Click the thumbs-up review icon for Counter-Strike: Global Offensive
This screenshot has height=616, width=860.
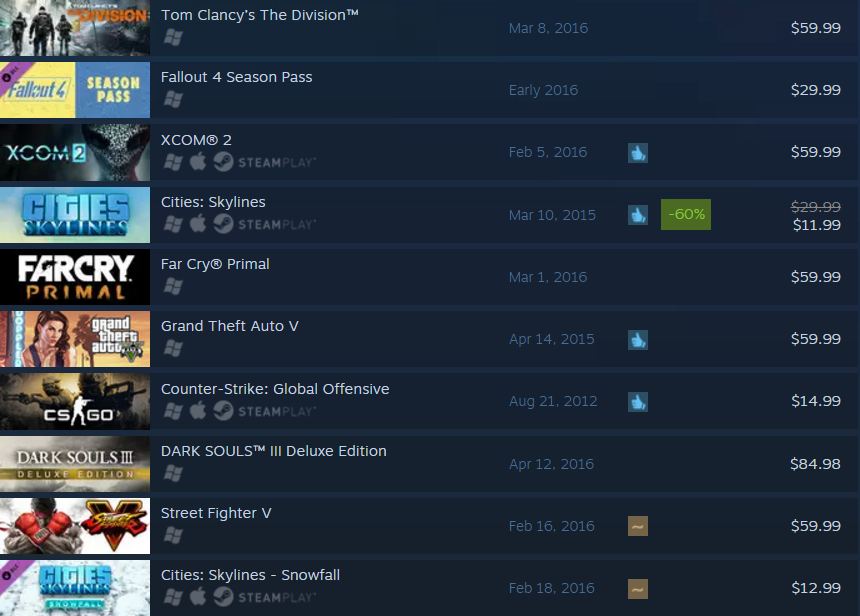[637, 402]
